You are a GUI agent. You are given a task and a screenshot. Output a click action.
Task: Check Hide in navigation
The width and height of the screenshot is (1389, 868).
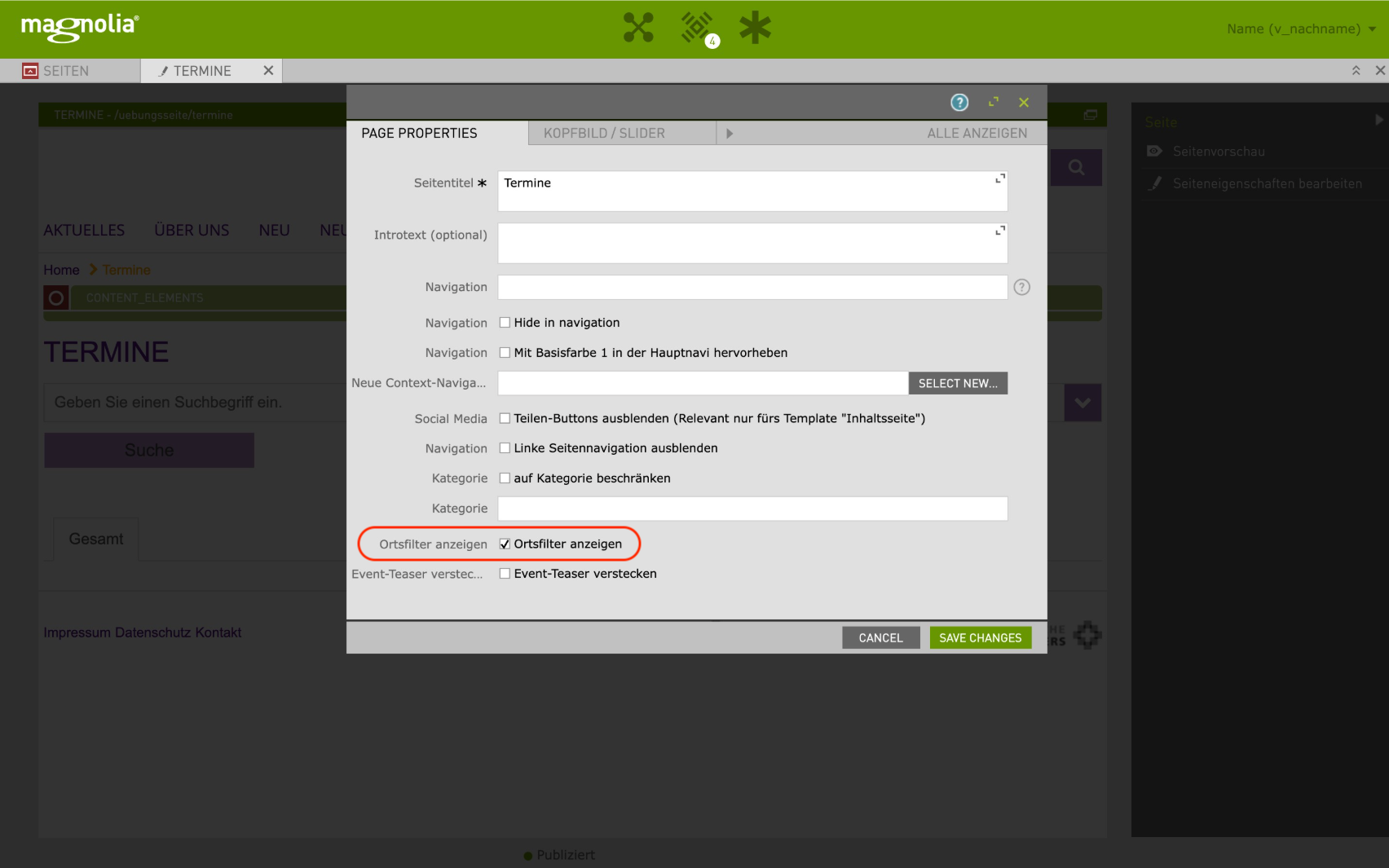(505, 323)
